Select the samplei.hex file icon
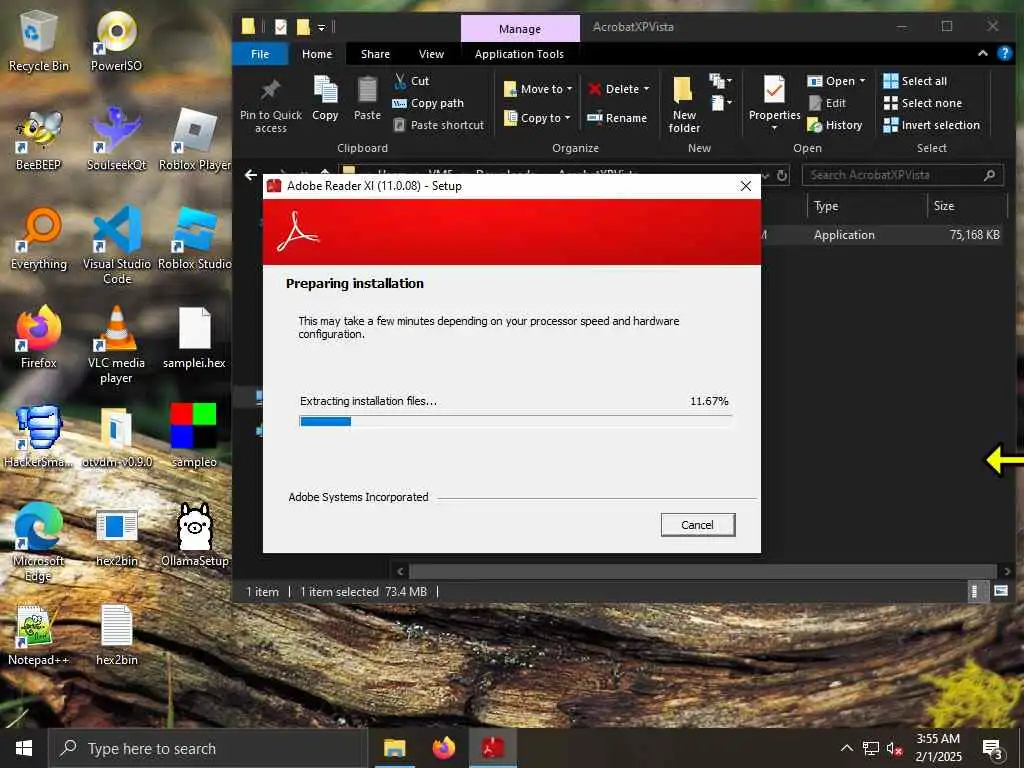 tap(195, 338)
